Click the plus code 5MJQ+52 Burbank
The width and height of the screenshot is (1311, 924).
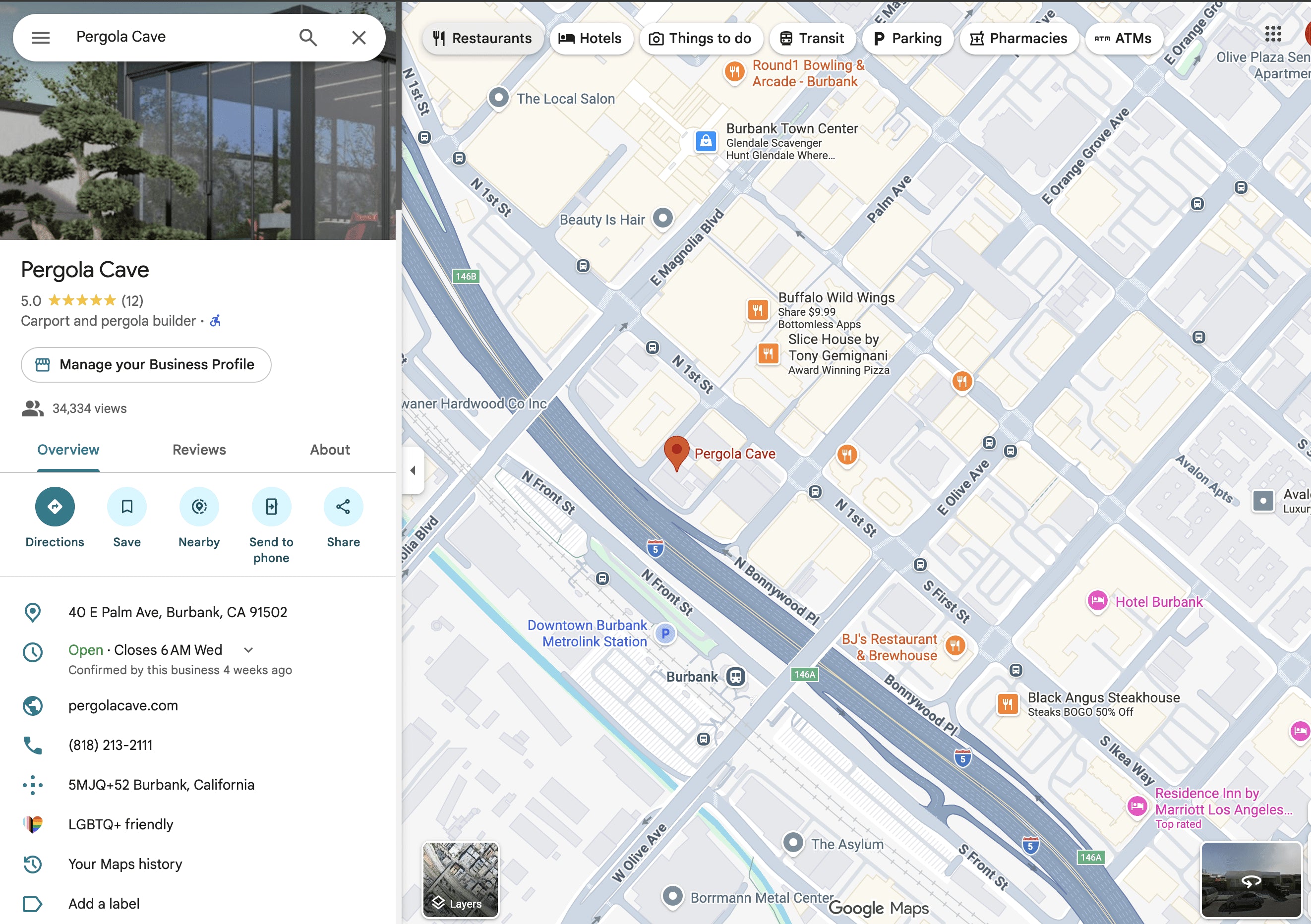point(162,785)
